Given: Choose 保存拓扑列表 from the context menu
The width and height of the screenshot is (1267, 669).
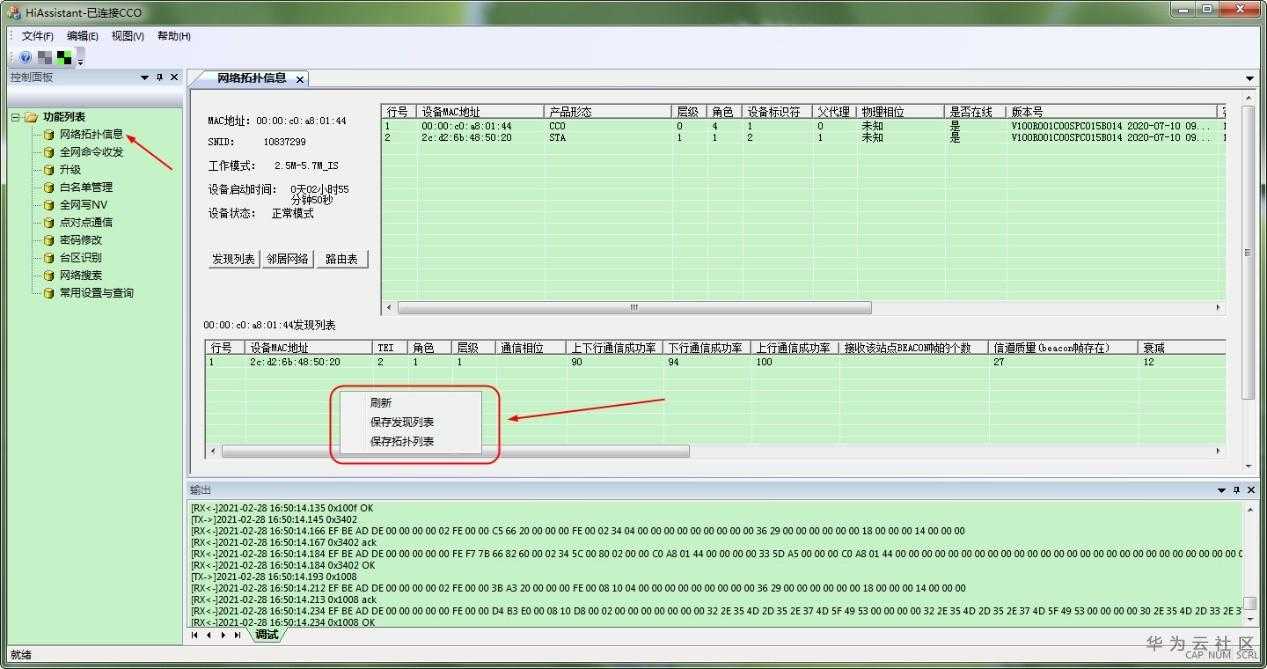Looking at the screenshot, I should [402, 441].
